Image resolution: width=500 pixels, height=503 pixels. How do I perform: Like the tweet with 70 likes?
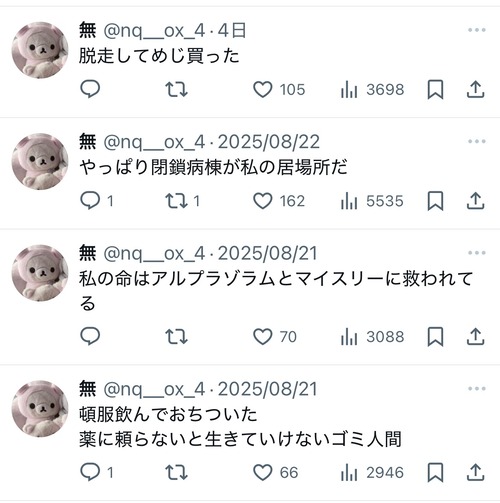tap(275, 337)
